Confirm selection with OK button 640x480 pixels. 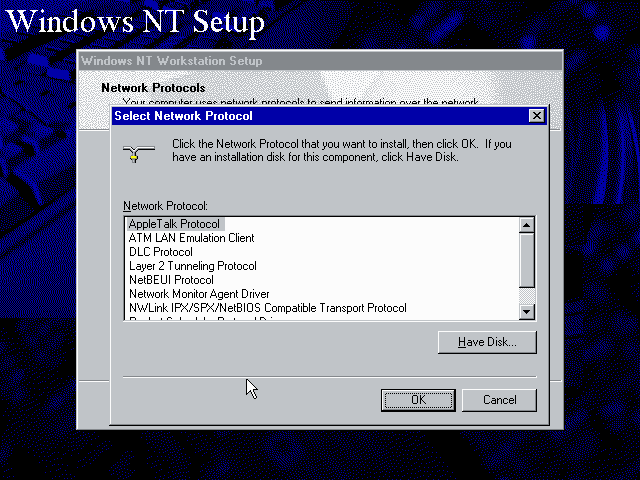(418, 400)
